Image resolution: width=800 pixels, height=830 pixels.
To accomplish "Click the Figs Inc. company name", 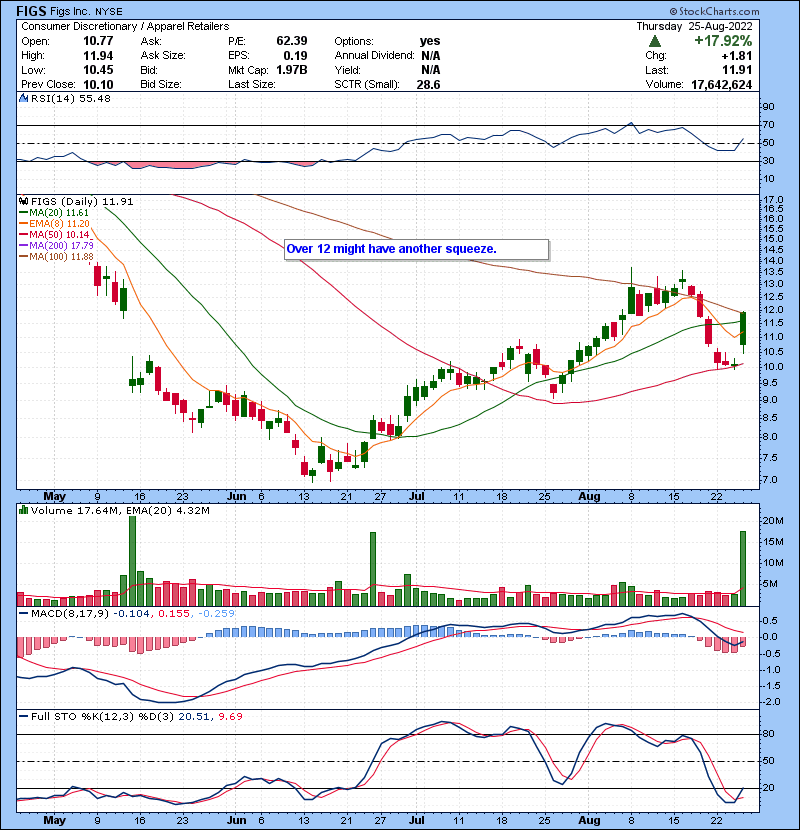I will point(70,11).
